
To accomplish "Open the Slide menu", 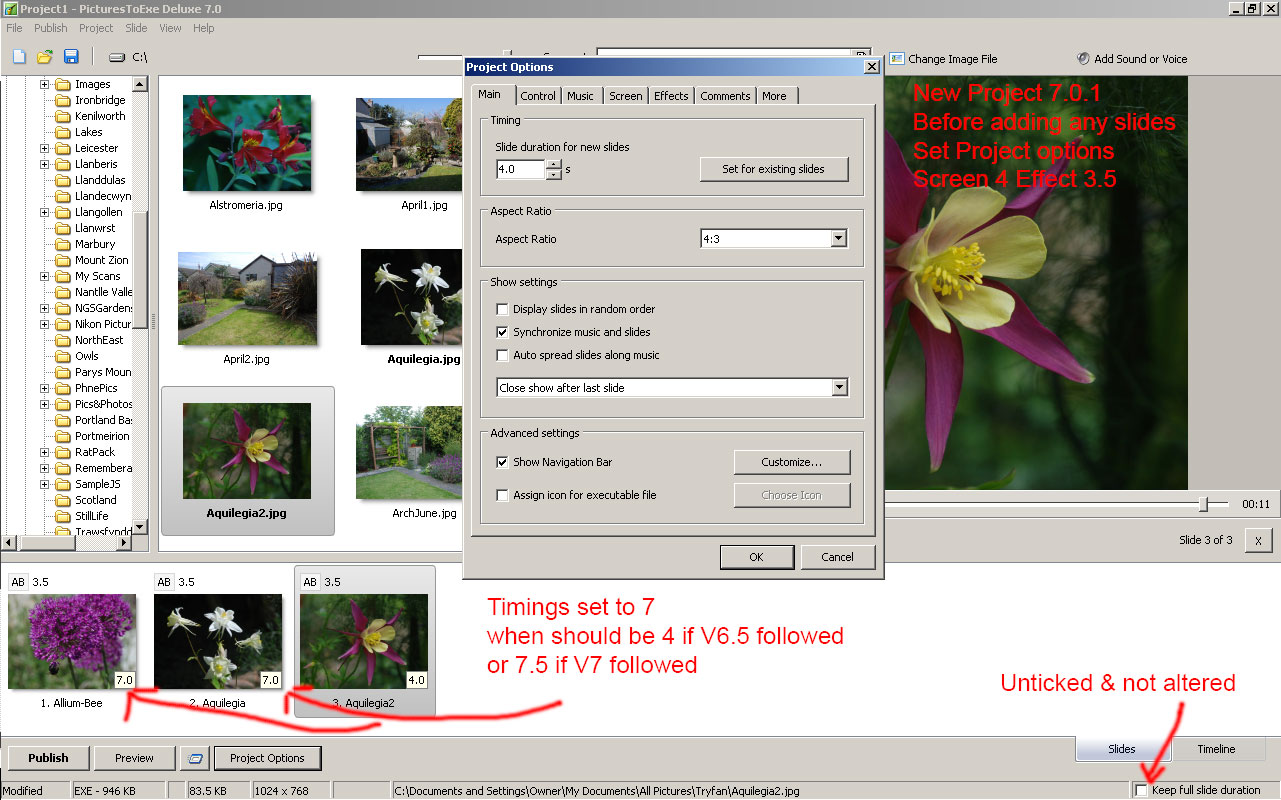I will 136,28.
